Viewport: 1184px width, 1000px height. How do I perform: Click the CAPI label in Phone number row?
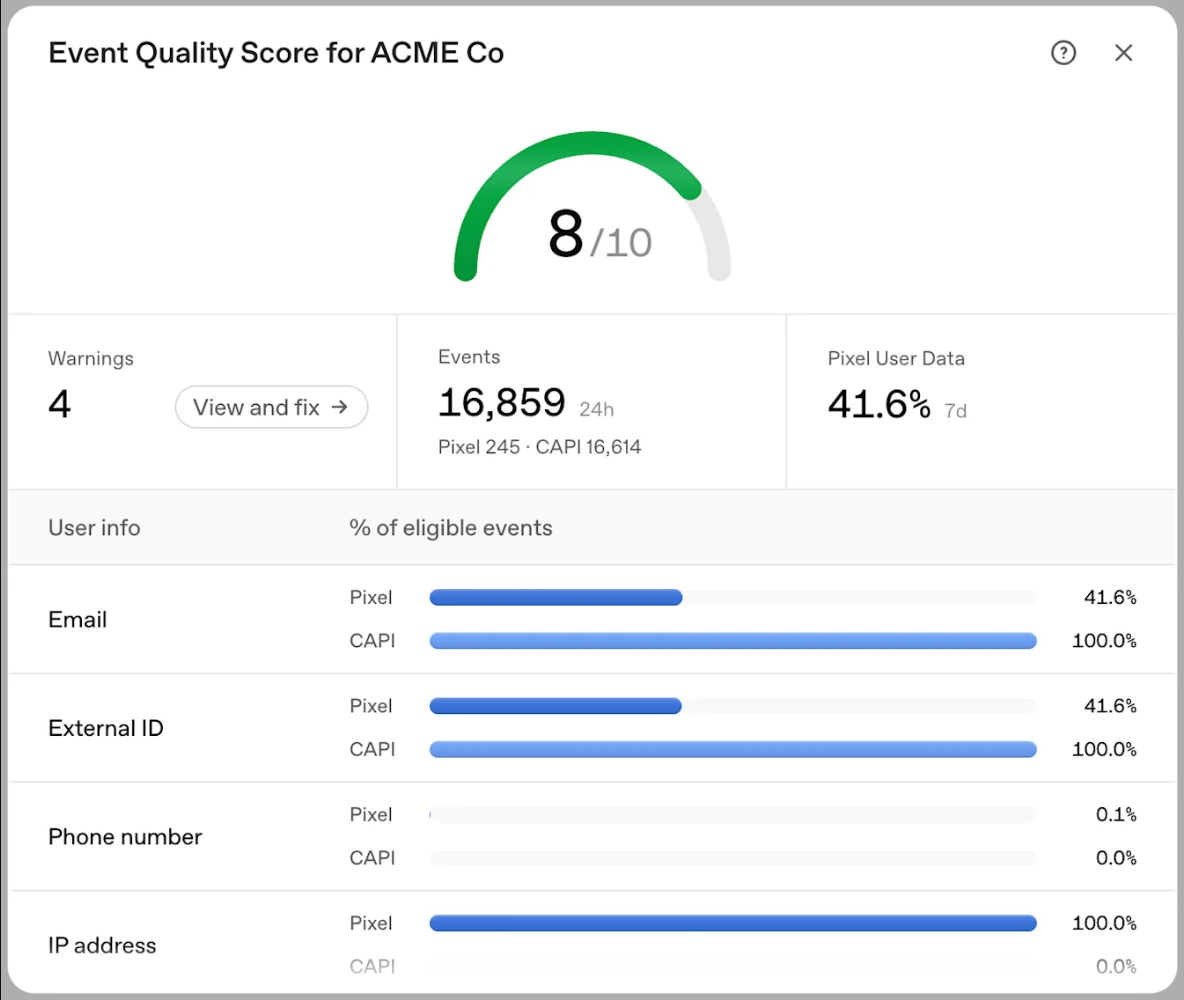point(372,858)
